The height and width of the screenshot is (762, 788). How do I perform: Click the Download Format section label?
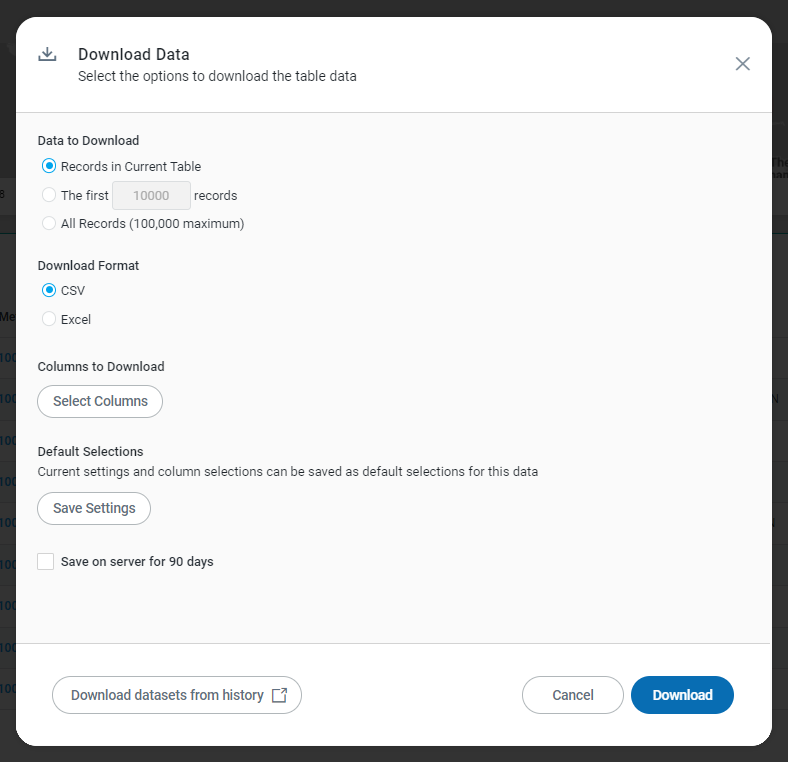tap(88, 266)
